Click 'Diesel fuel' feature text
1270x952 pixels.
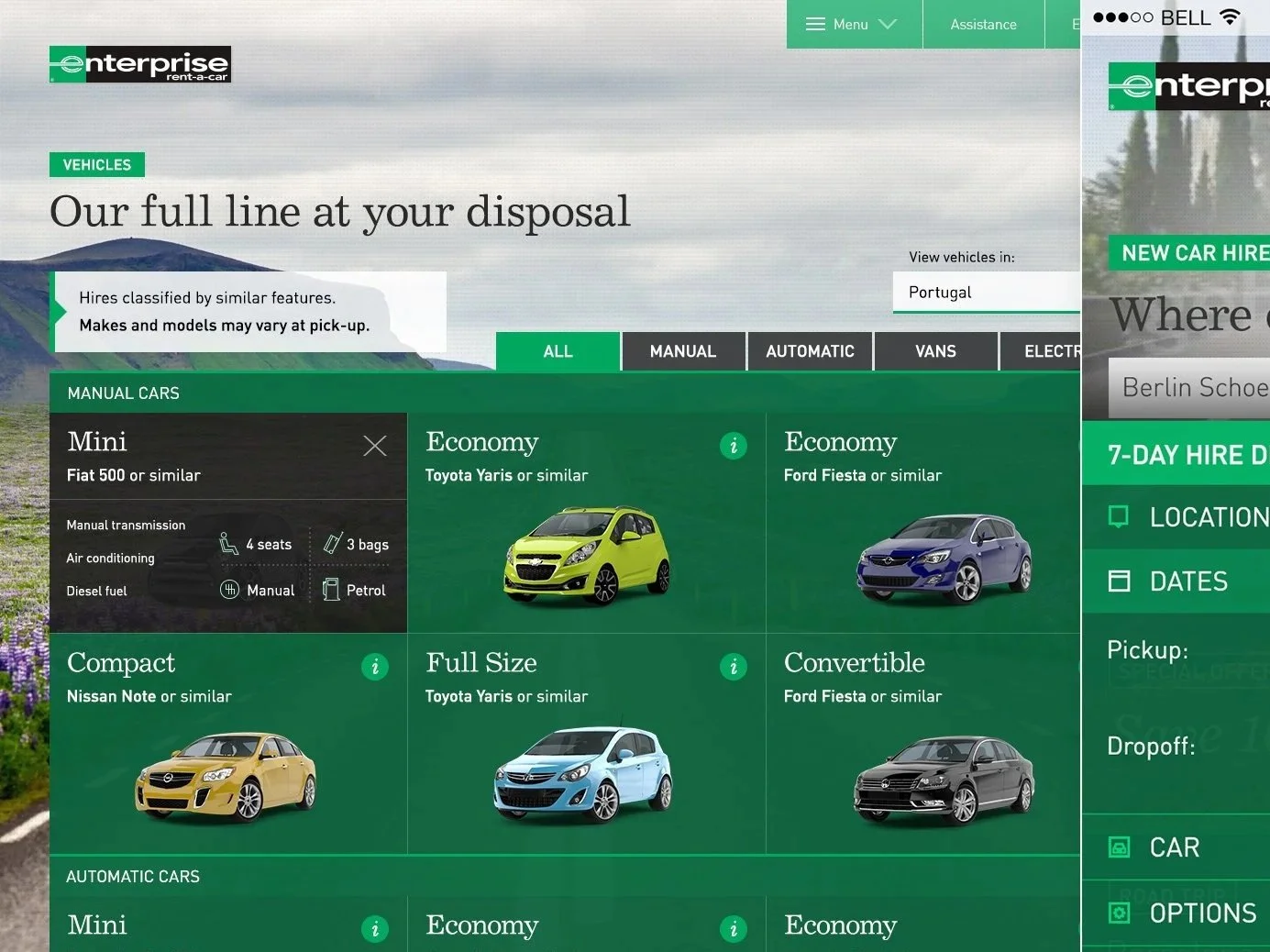pyautogui.click(x=96, y=592)
